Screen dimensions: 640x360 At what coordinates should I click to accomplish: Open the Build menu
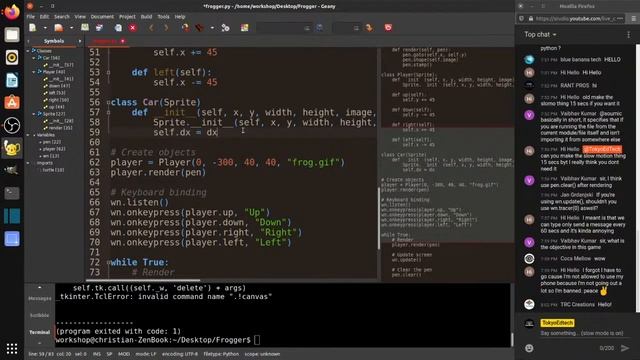coord(146,17)
